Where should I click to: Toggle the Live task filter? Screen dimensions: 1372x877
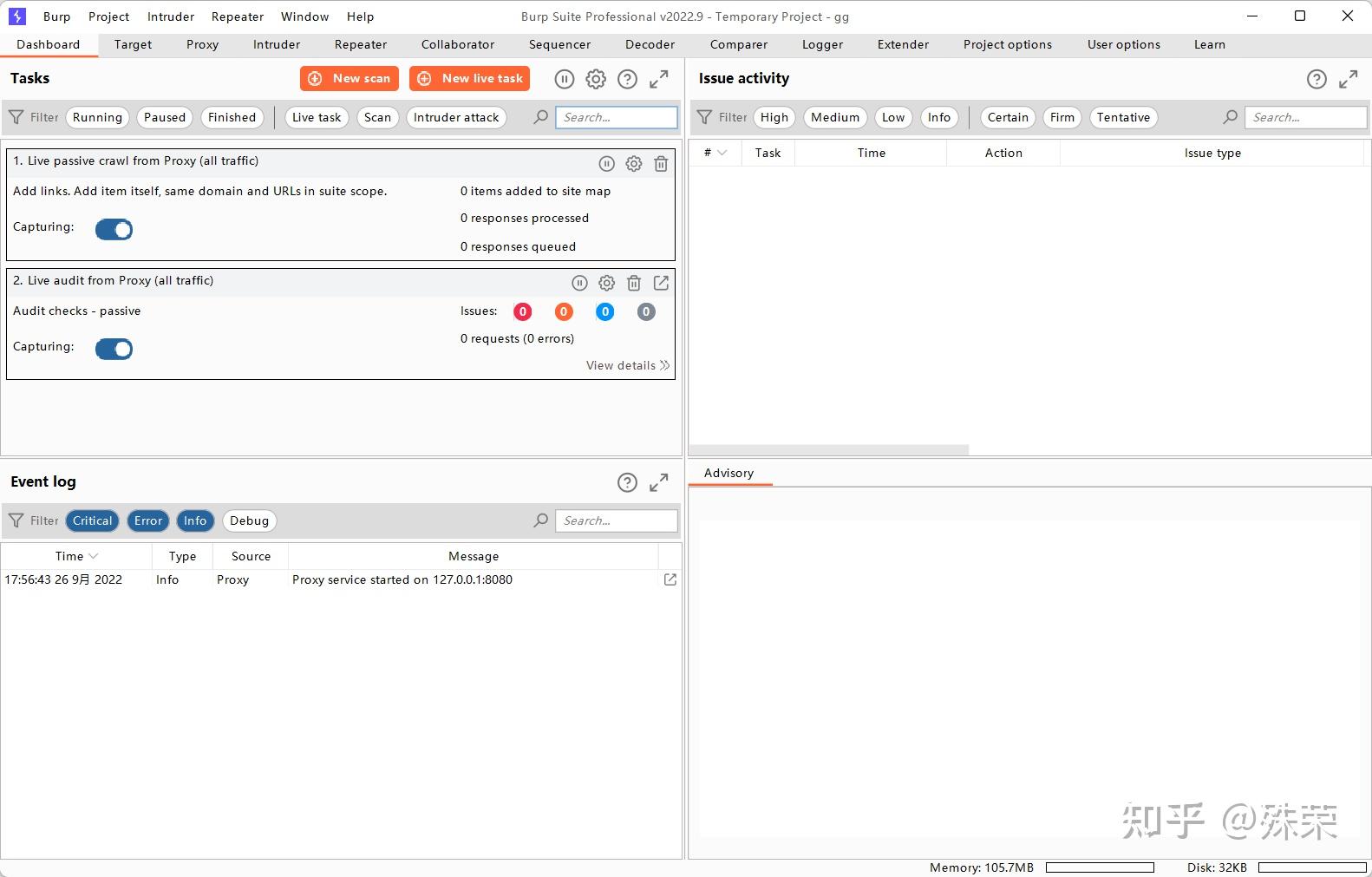point(317,117)
